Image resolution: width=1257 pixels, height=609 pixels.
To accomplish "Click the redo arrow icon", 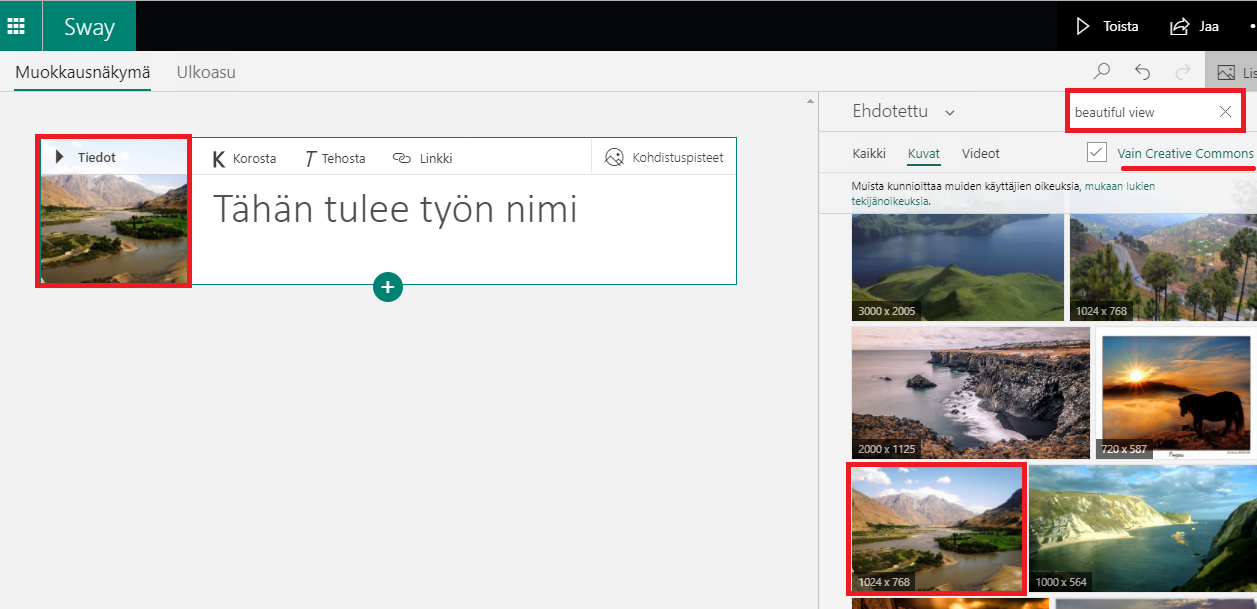I will point(1183,72).
